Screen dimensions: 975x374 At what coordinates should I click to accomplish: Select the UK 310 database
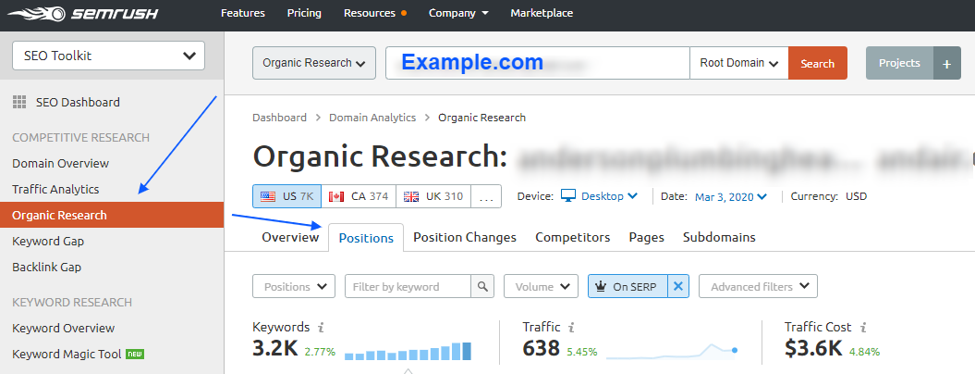click(x=433, y=196)
